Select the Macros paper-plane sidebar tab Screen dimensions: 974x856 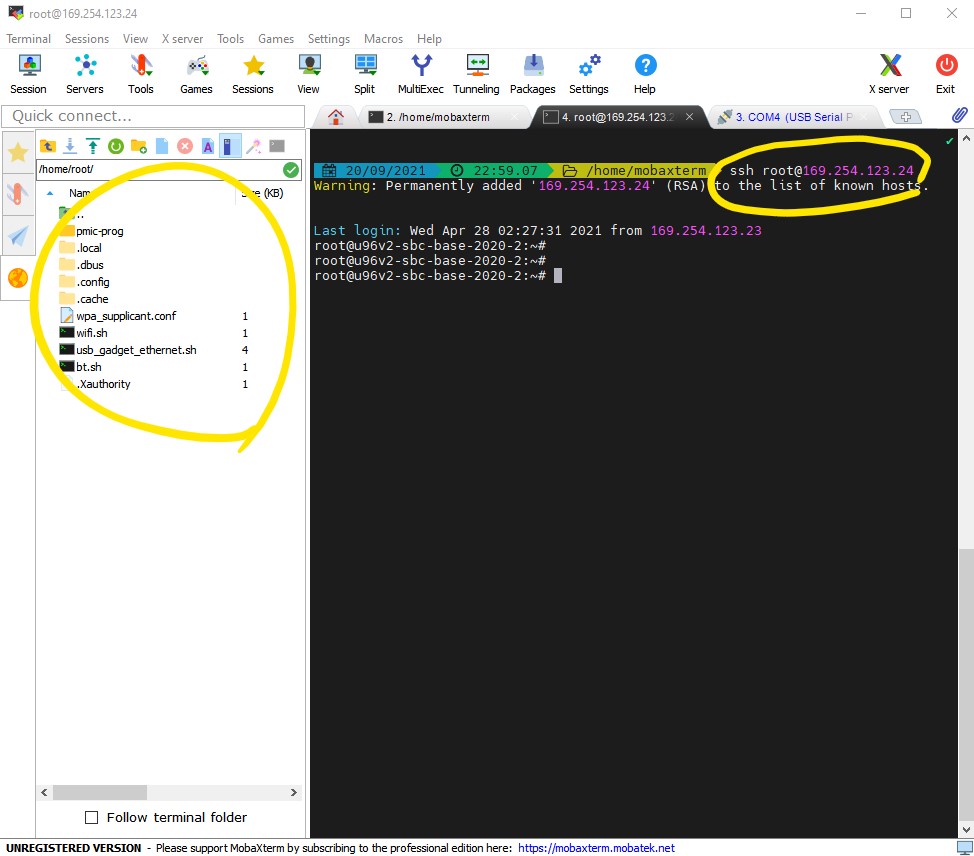point(18,235)
